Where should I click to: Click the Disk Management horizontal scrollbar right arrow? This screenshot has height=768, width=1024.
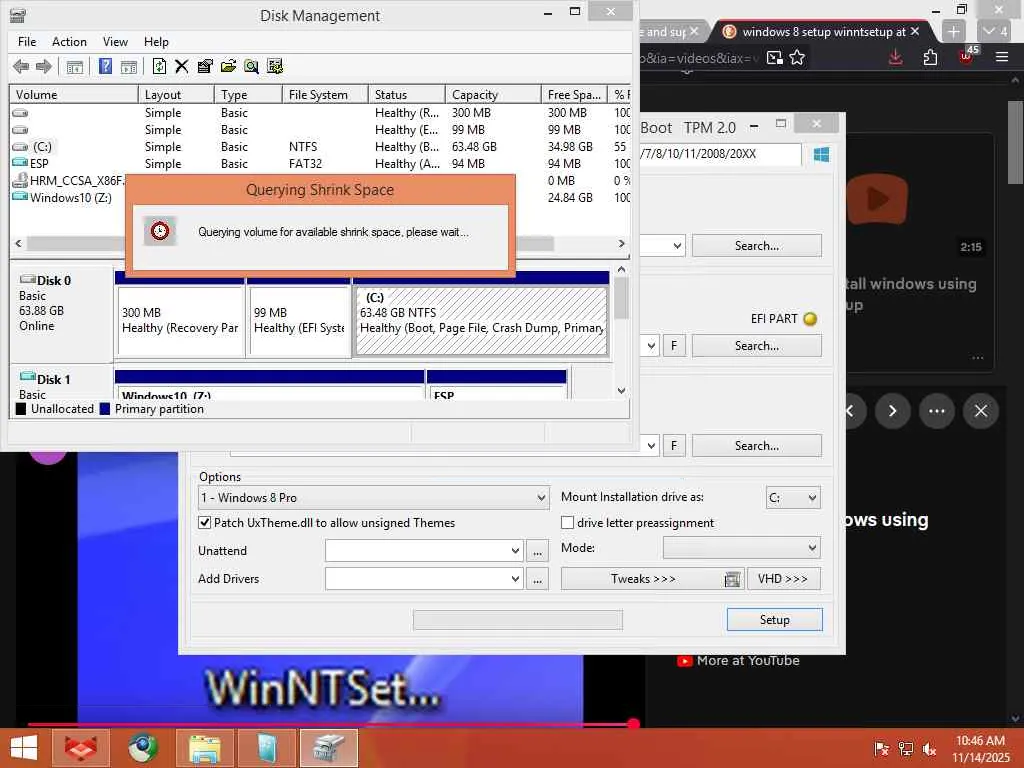click(622, 244)
